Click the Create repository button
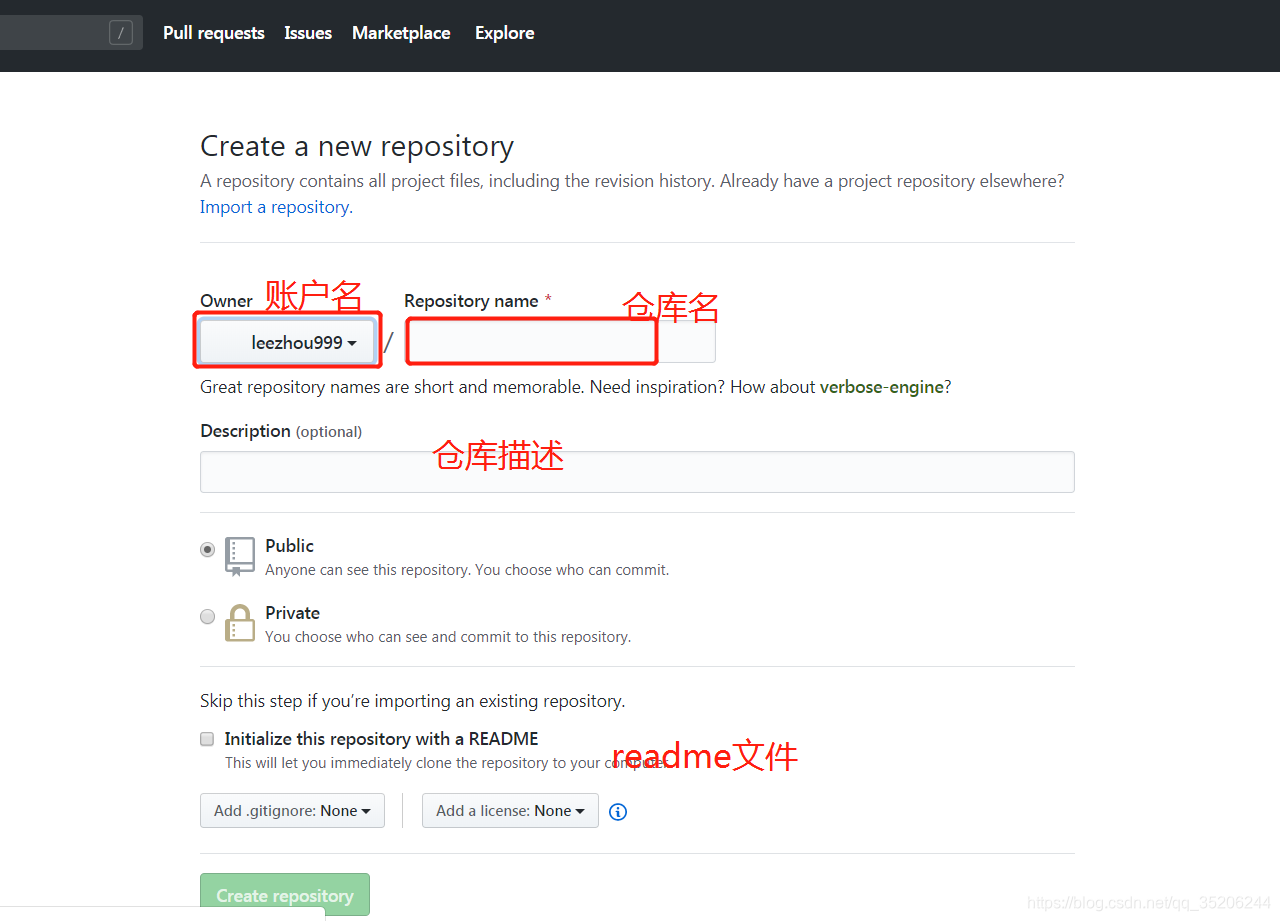1280x921 pixels. 285,895
